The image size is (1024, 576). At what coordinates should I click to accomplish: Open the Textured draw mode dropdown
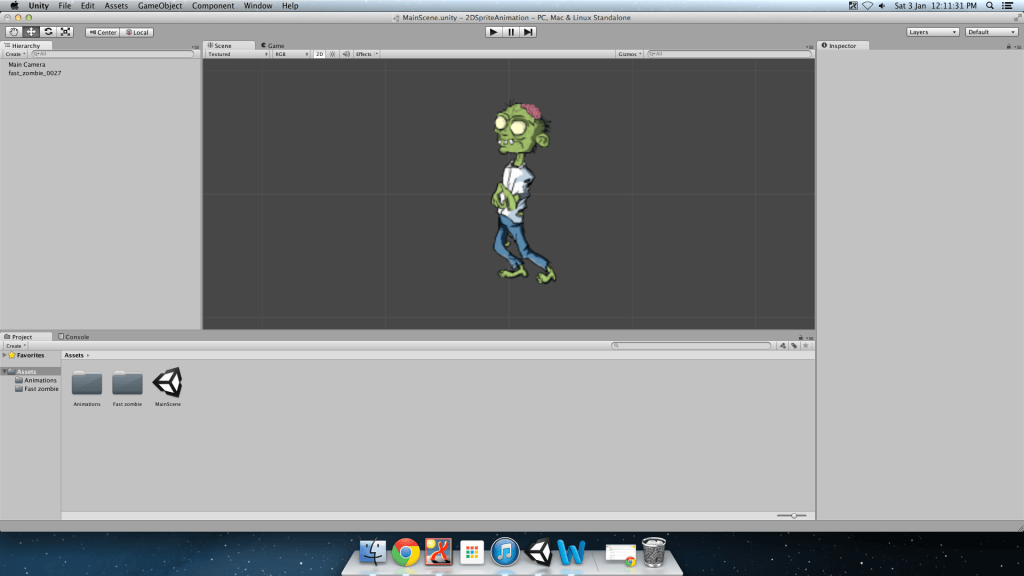[238, 54]
